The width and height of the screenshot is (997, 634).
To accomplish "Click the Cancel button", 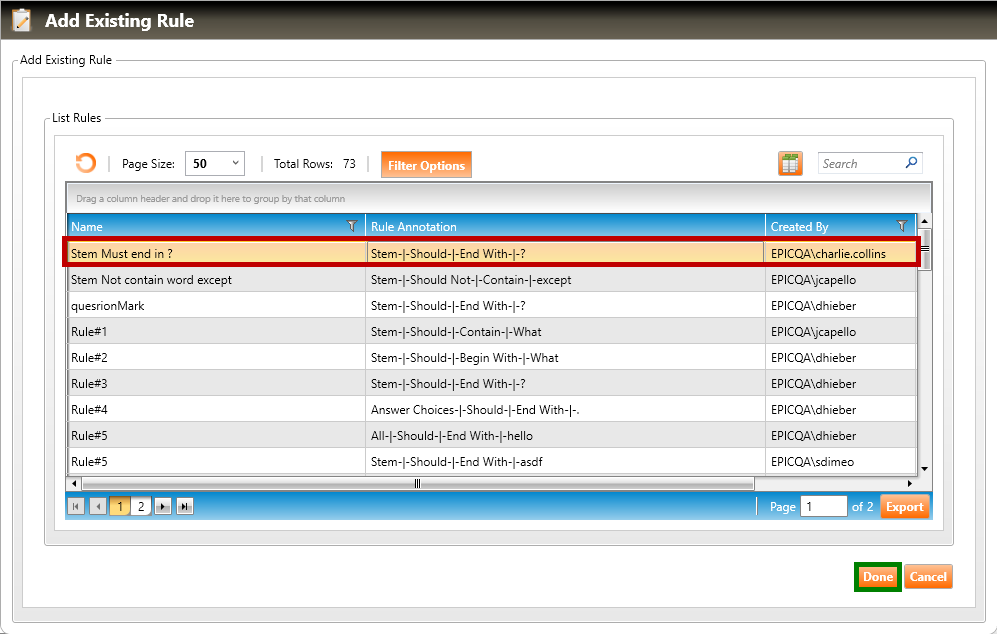I will point(928,577).
